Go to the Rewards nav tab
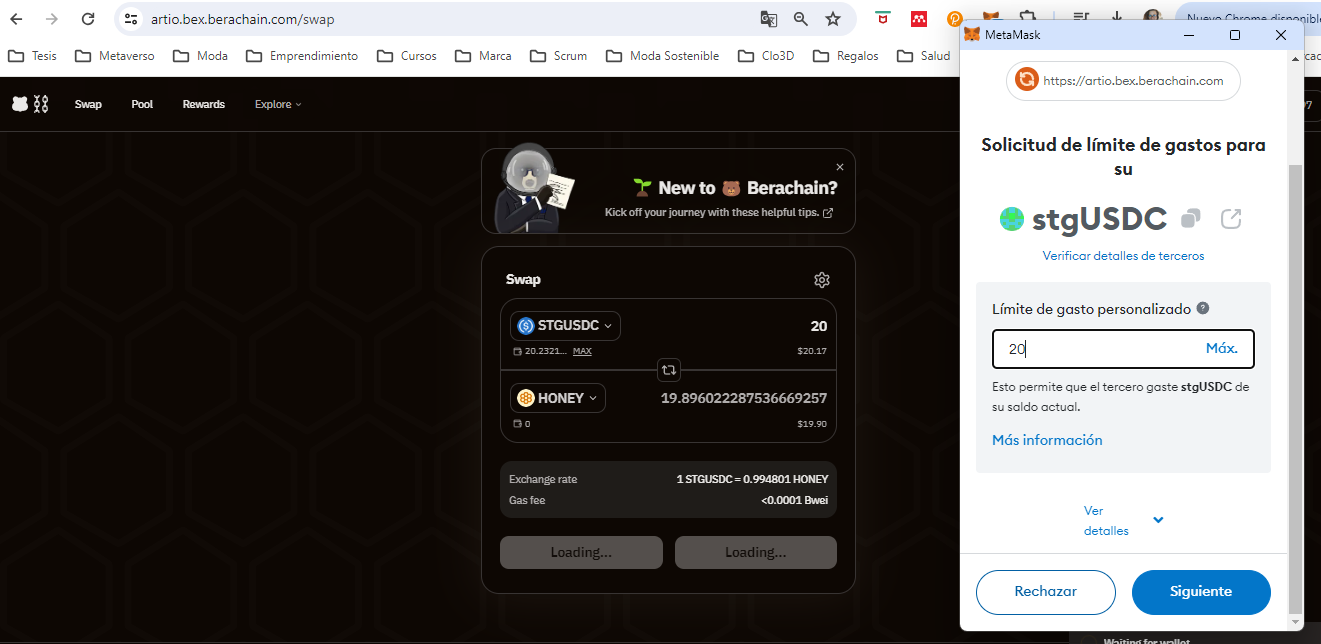The height and width of the screenshot is (644, 1321). pyautogui.click(x=204, y=104)
